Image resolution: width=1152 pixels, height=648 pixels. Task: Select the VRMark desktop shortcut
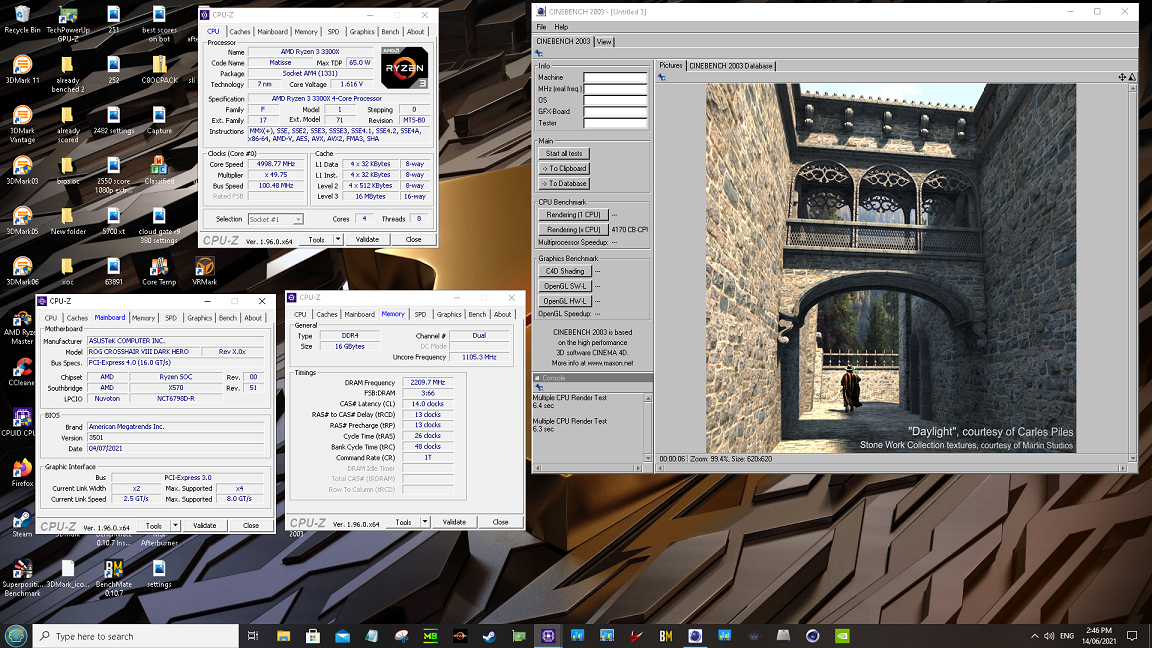pos(204,270)
